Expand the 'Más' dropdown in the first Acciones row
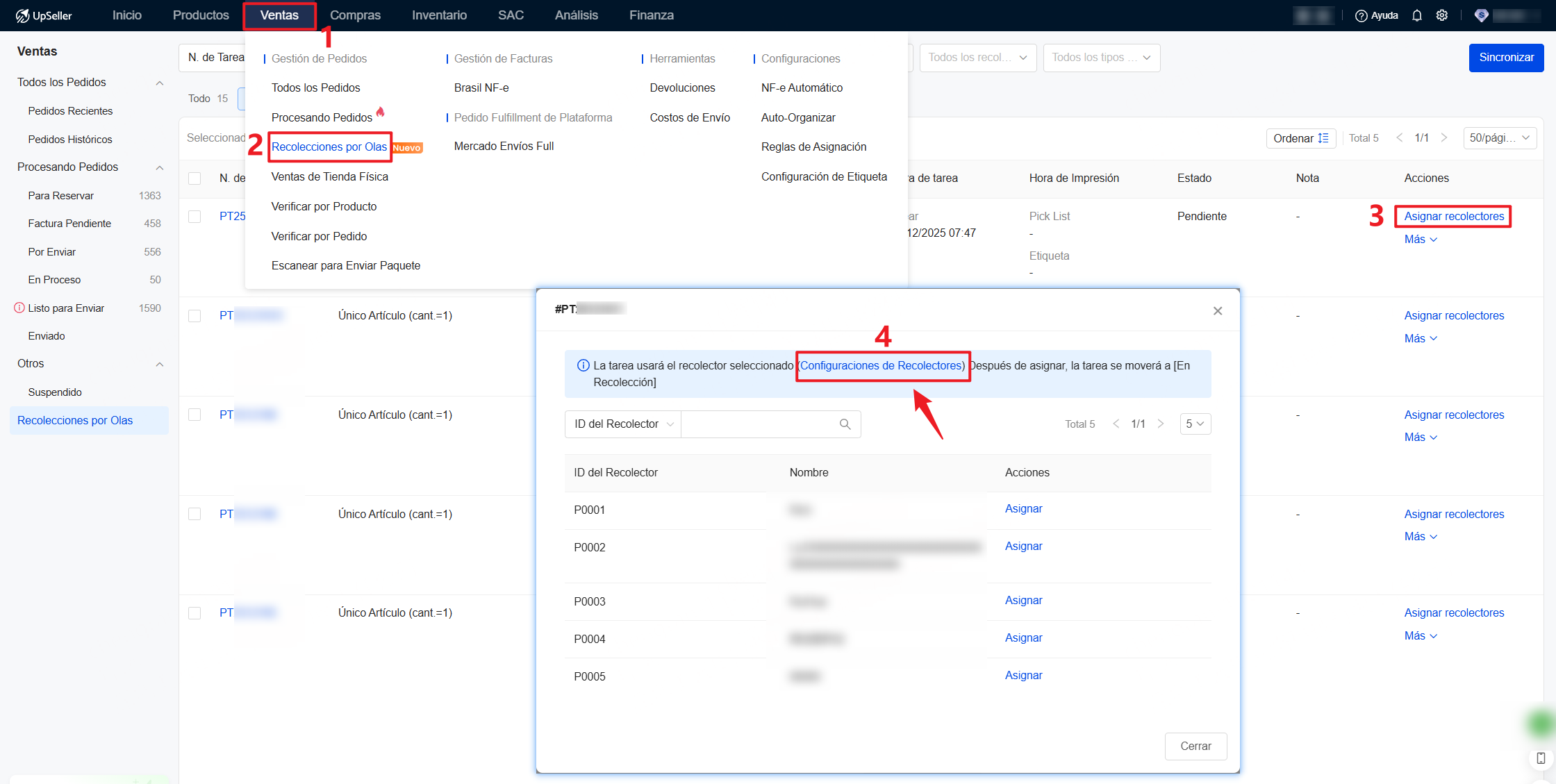 (x=1421, y=239)
